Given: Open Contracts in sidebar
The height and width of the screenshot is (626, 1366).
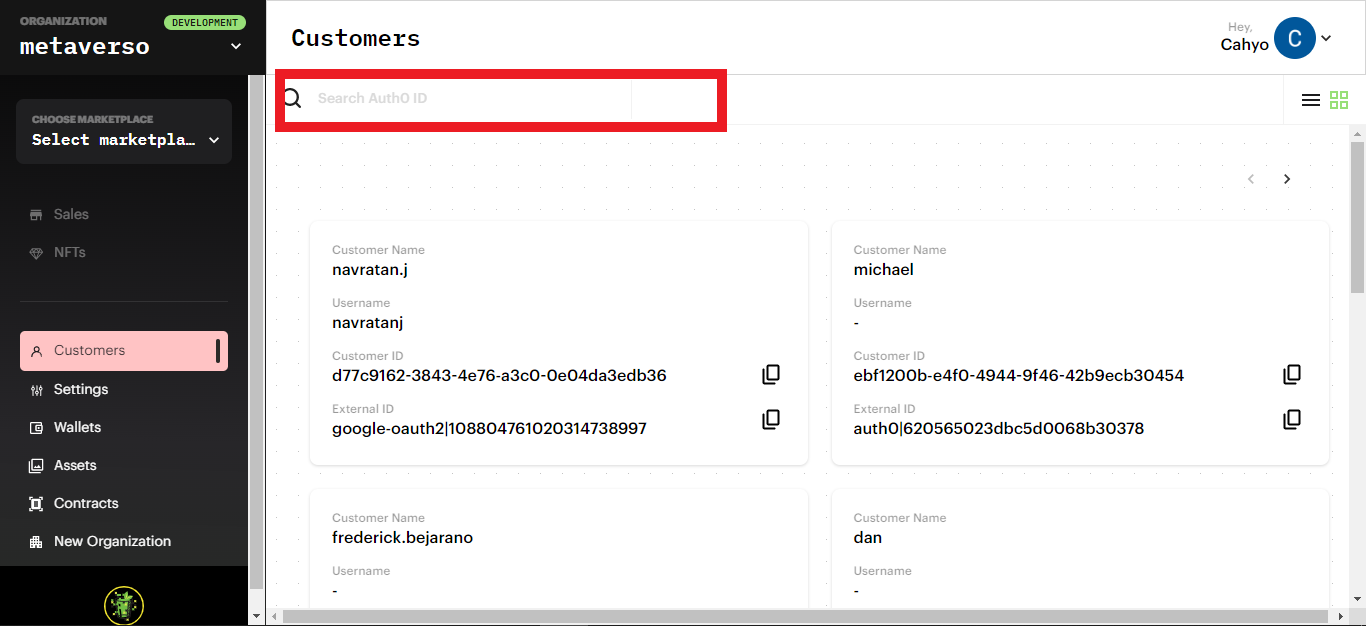Looking at the screenshot, I should (x=86, y=503).
